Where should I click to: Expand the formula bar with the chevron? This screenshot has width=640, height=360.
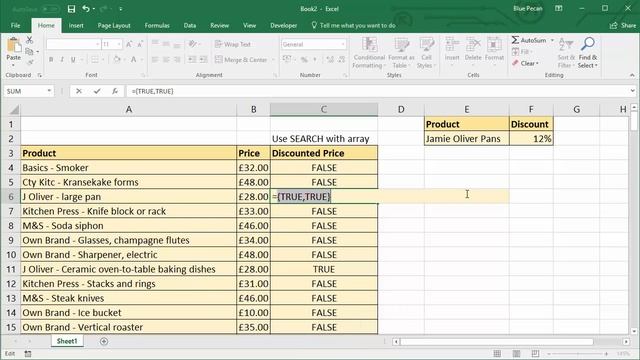[632, 91]
